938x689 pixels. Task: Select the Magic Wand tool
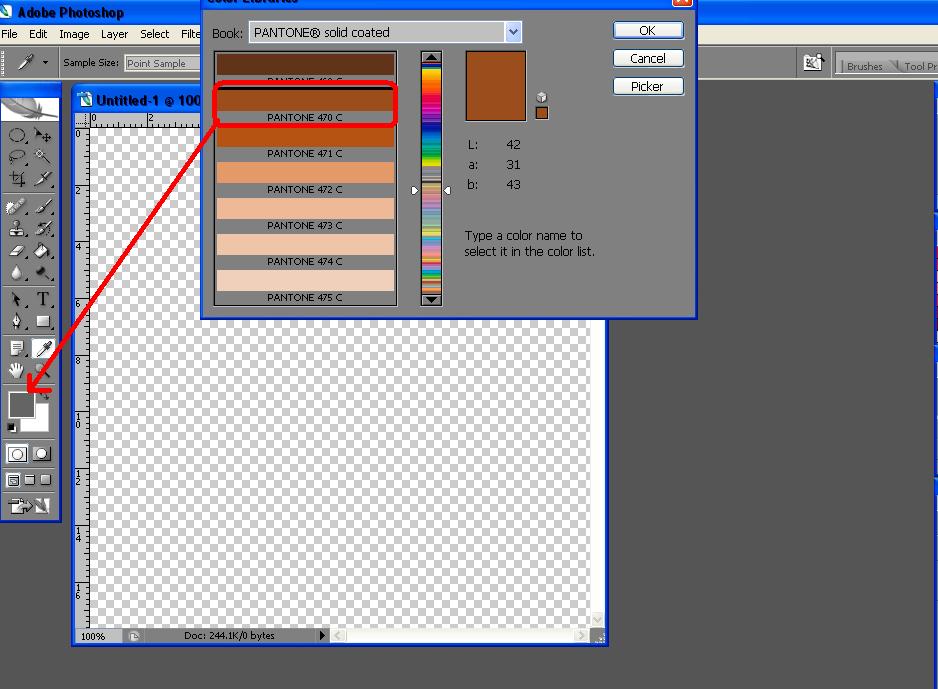[42, 157]
